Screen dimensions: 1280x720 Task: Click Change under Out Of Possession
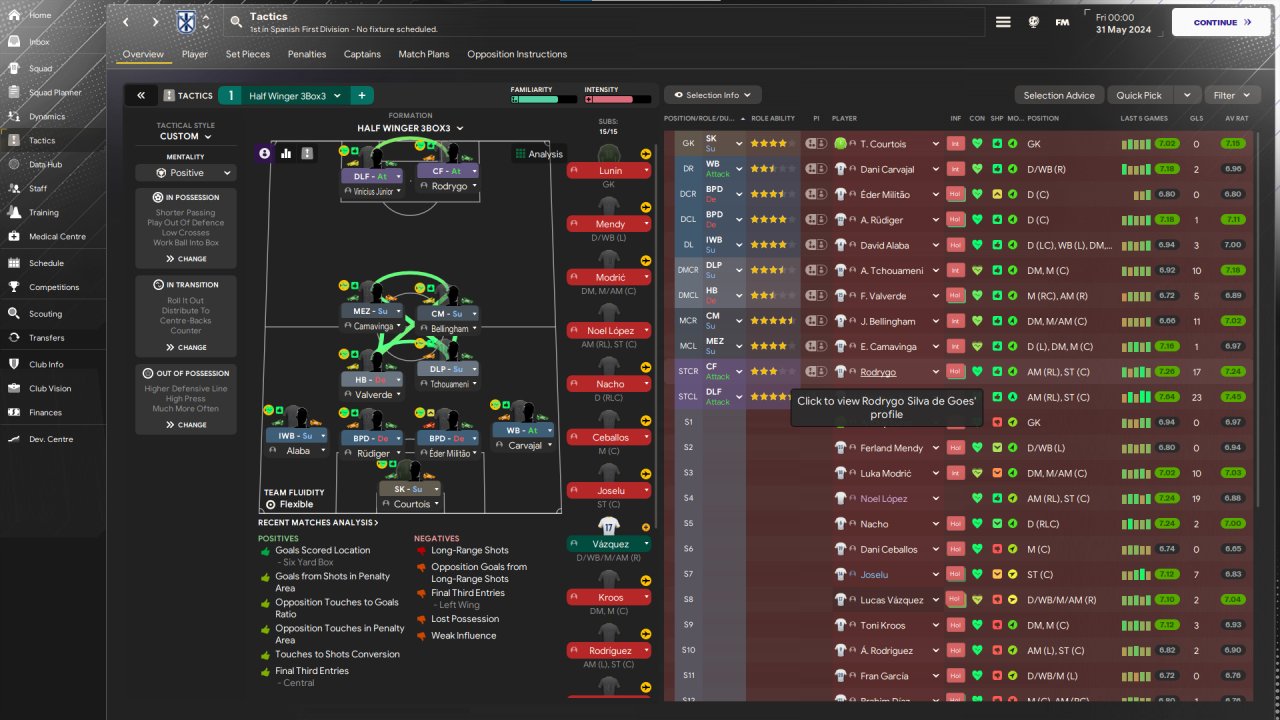click(x=186, y=425)
